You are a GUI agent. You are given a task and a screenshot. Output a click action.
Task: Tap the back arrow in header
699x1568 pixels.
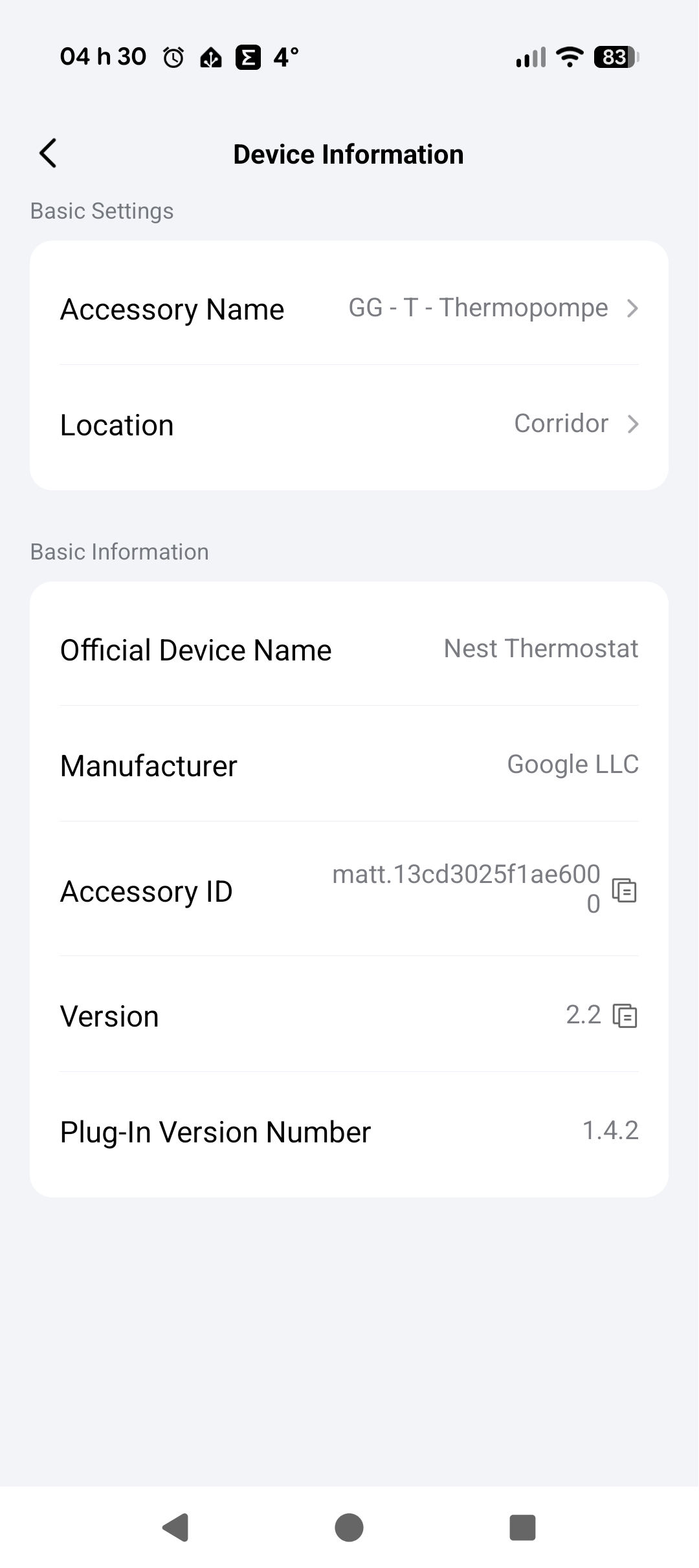tap(49, 154)
